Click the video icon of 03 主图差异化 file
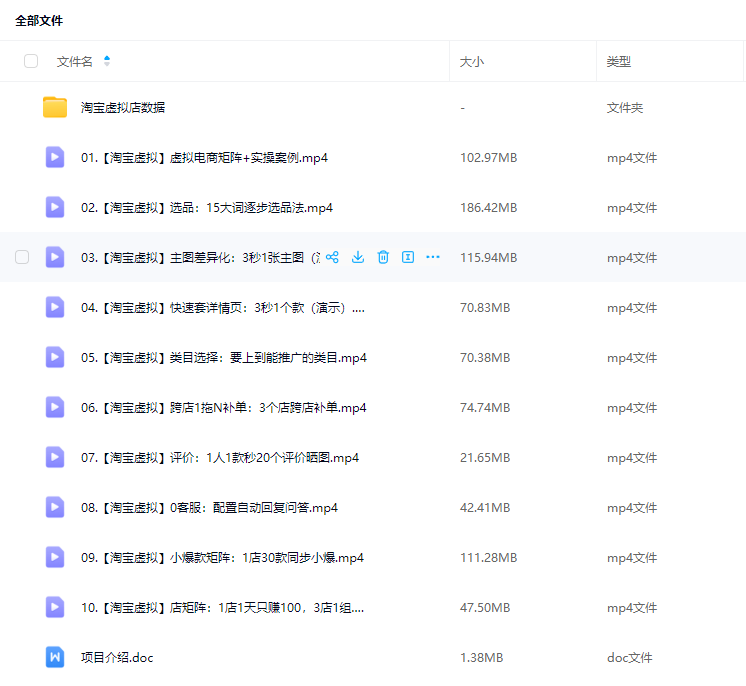 [x=55, y=257]
